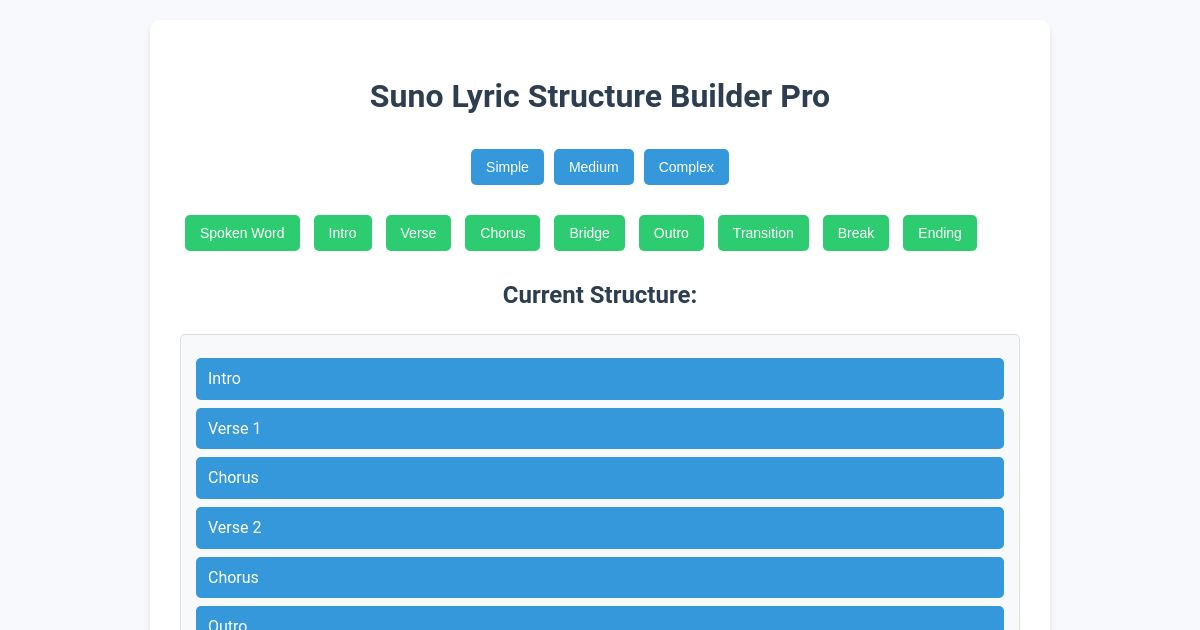Select the Medium structure preset
This screenshot has width=1200, height=630.
(593, 167)
